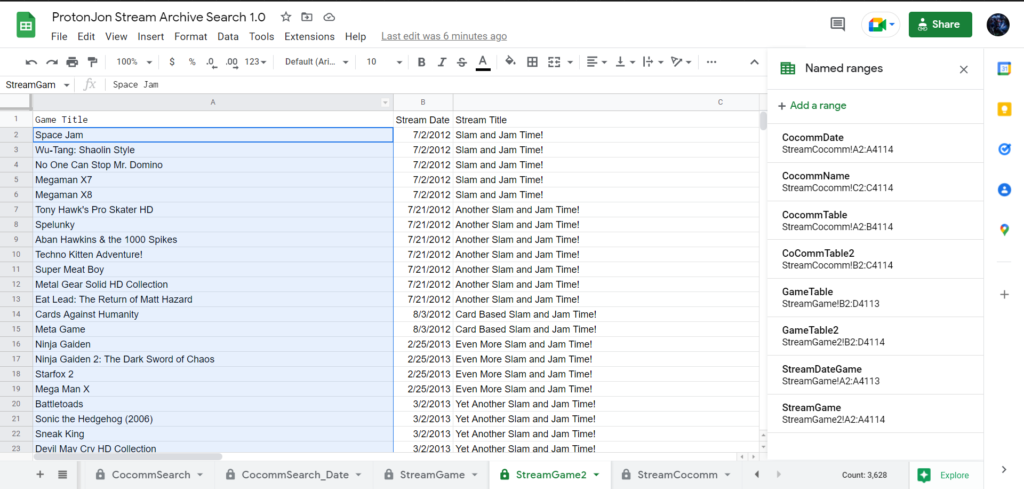The width and height of the screenshot is (1024, 489).
Task: Format as currency with dollar icon
Action: [x=172, y=62]
